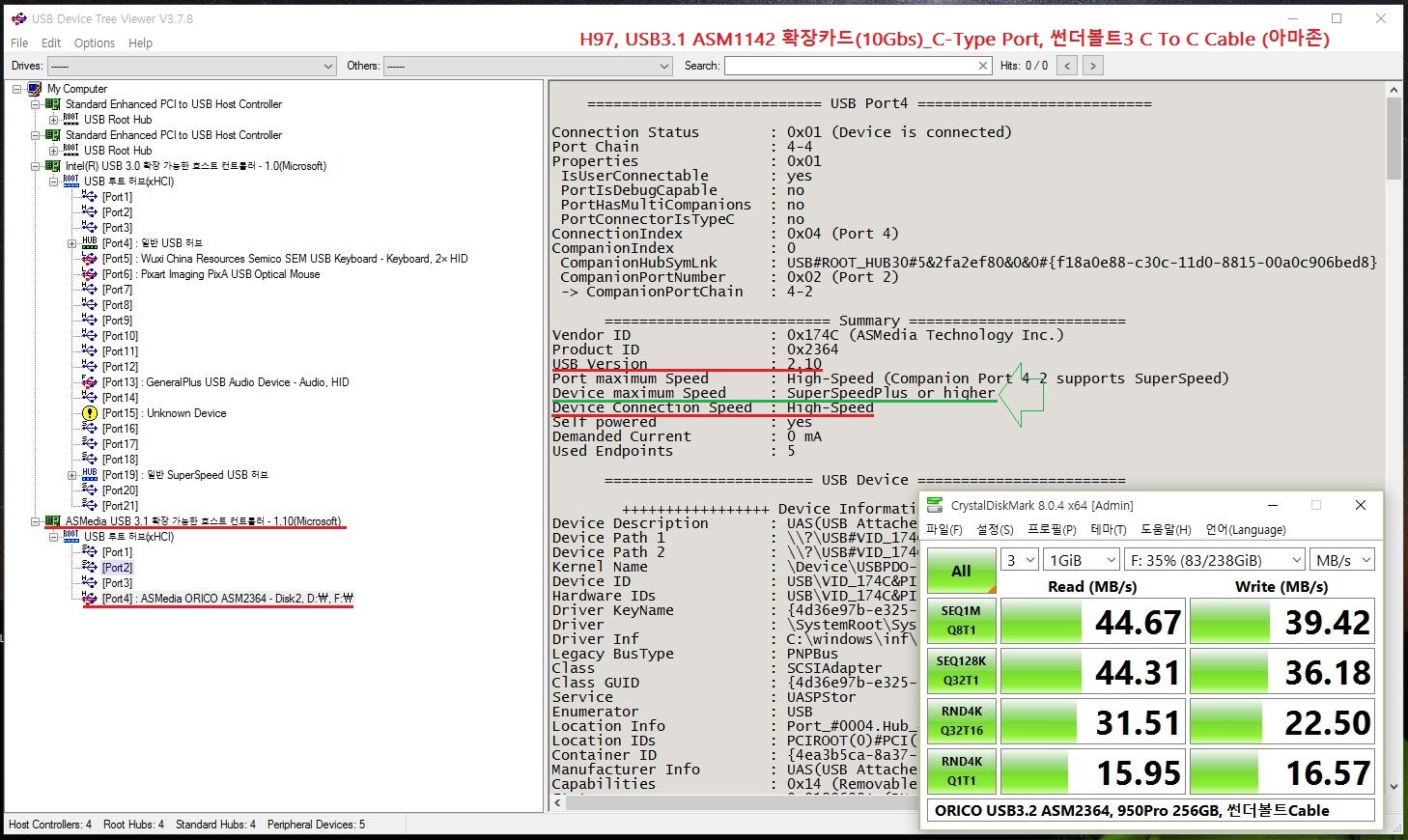Open CrystalDiskMark 프로필(P) menu
The height and width of the screenshot is (840, 1408).
1052,530
